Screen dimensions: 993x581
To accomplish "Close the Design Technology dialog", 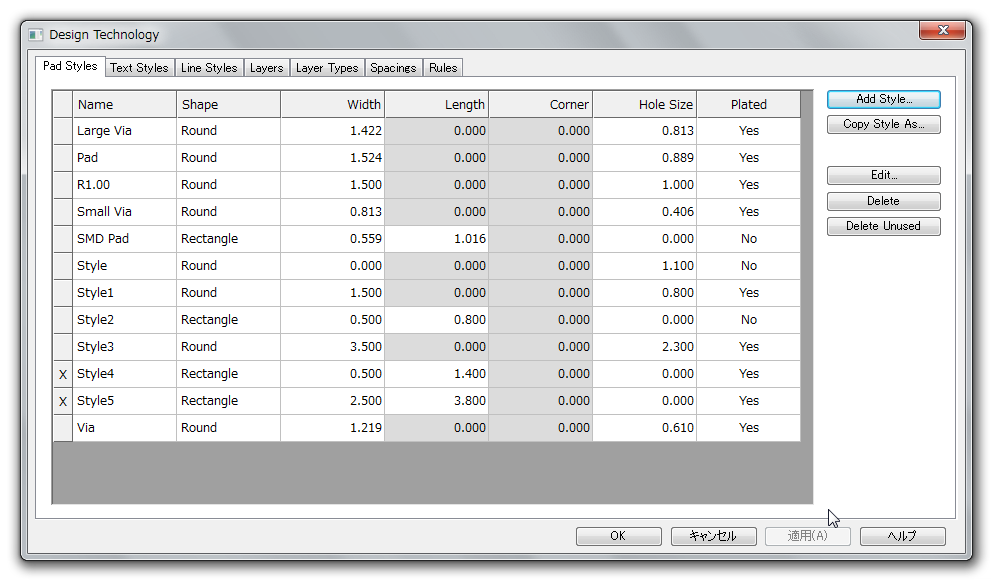I will pos(942,31).
